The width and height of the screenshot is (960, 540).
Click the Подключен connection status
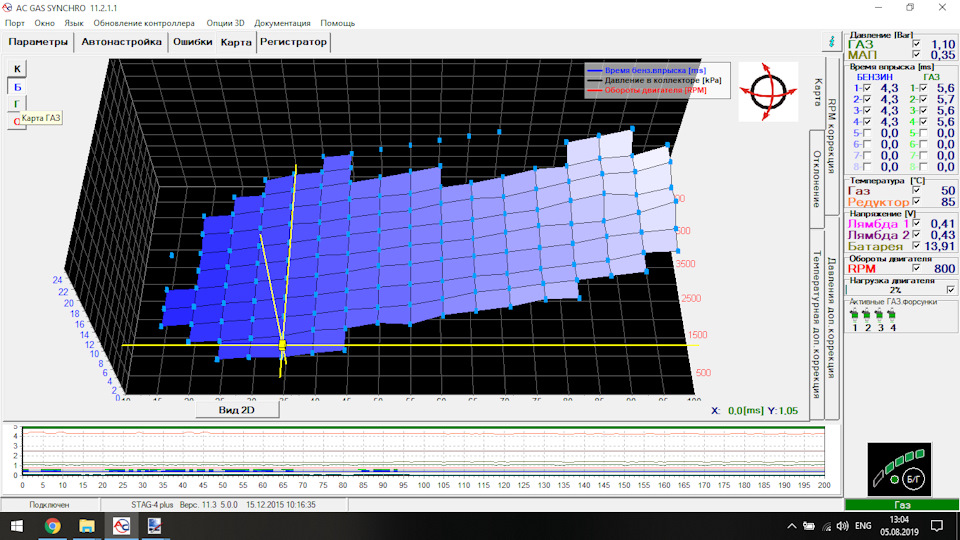tap(49, 505)
